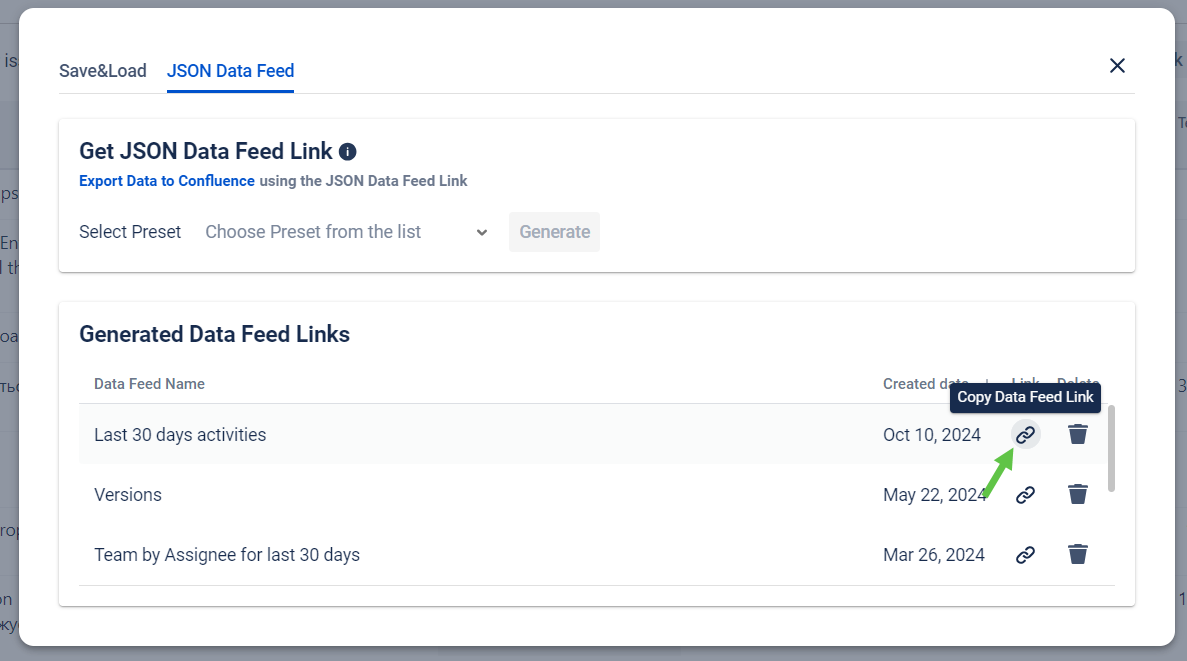Delete the Last 30 days activities feed
Screen dimensions: 1187x661
tap(1077, 435)
